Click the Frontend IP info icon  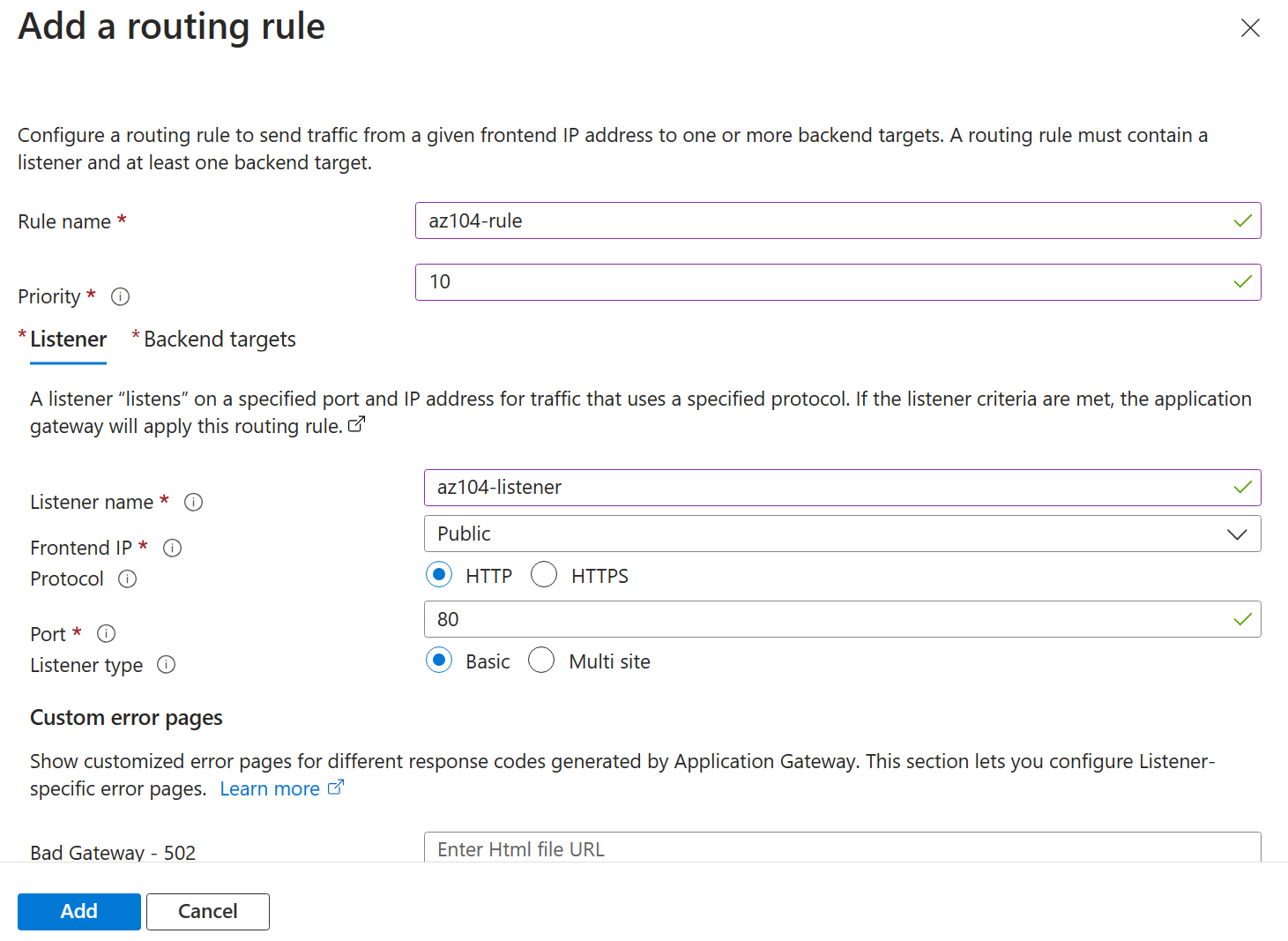pyautogui.click(x=172, y=548)
